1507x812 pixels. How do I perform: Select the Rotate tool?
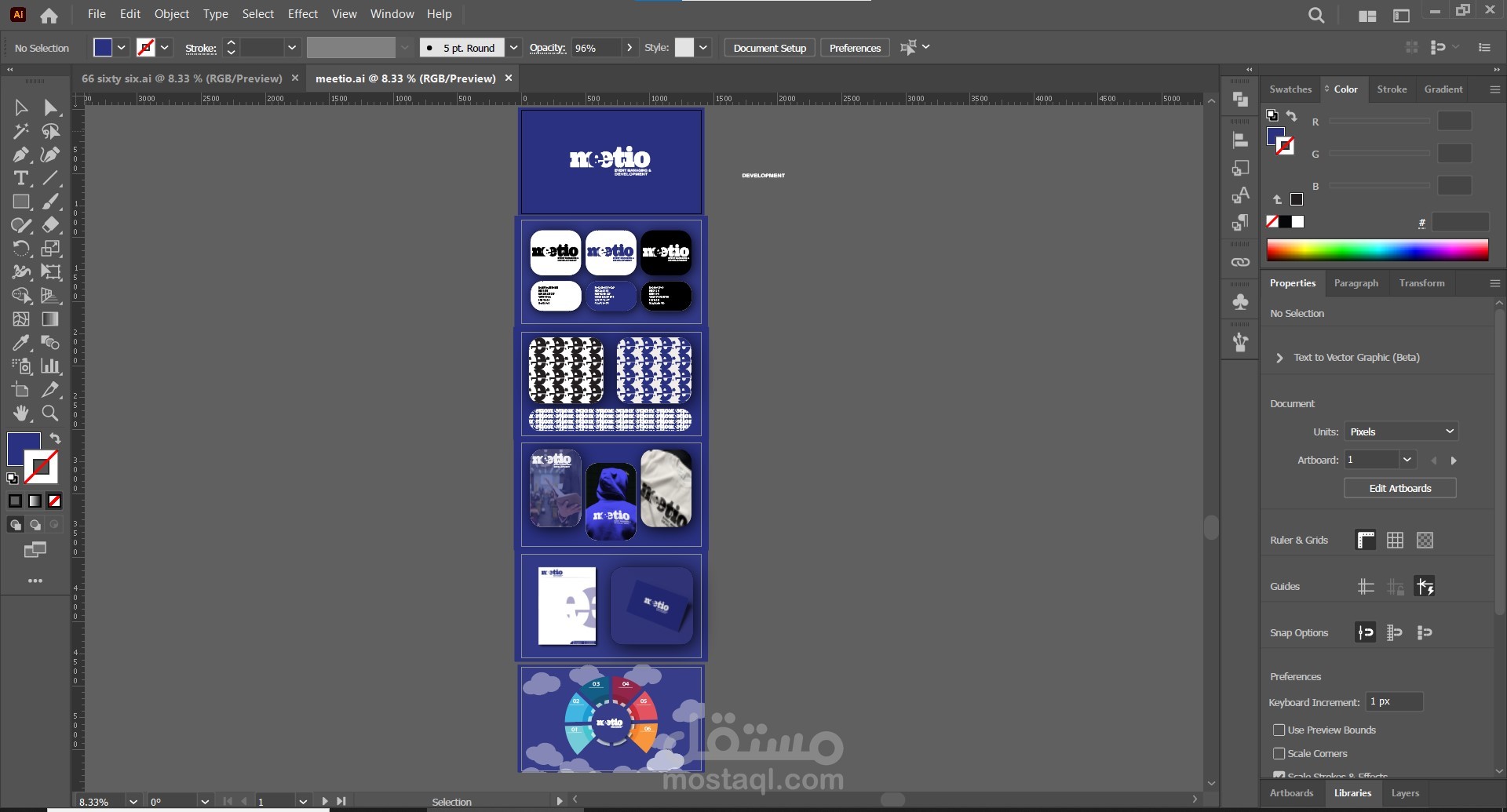[21, 249]
